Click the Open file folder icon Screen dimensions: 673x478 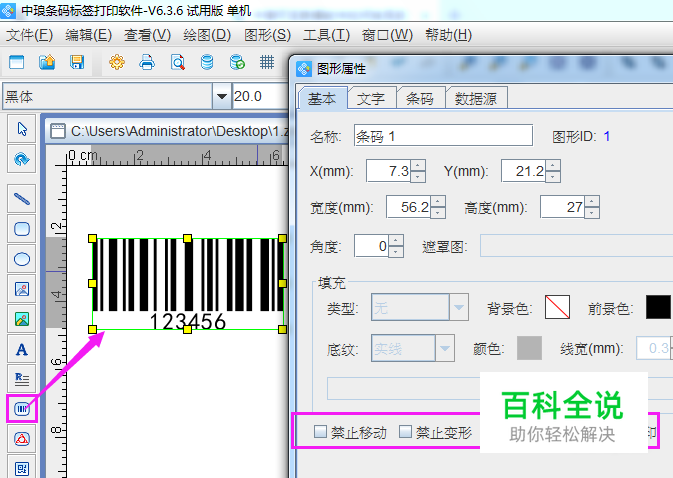(47, 63)
